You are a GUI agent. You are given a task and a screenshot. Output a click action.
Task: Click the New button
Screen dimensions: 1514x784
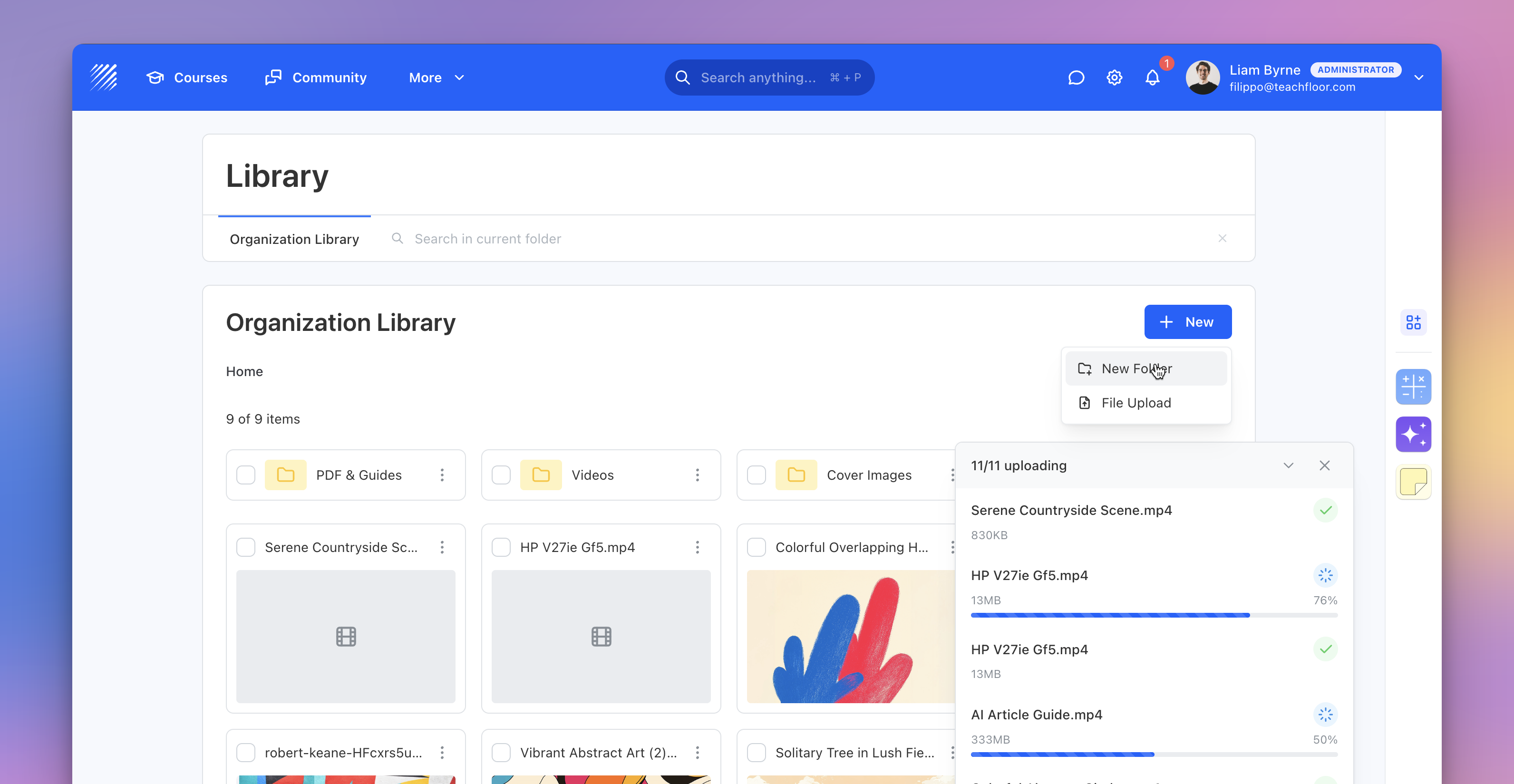click(1187, 322)
